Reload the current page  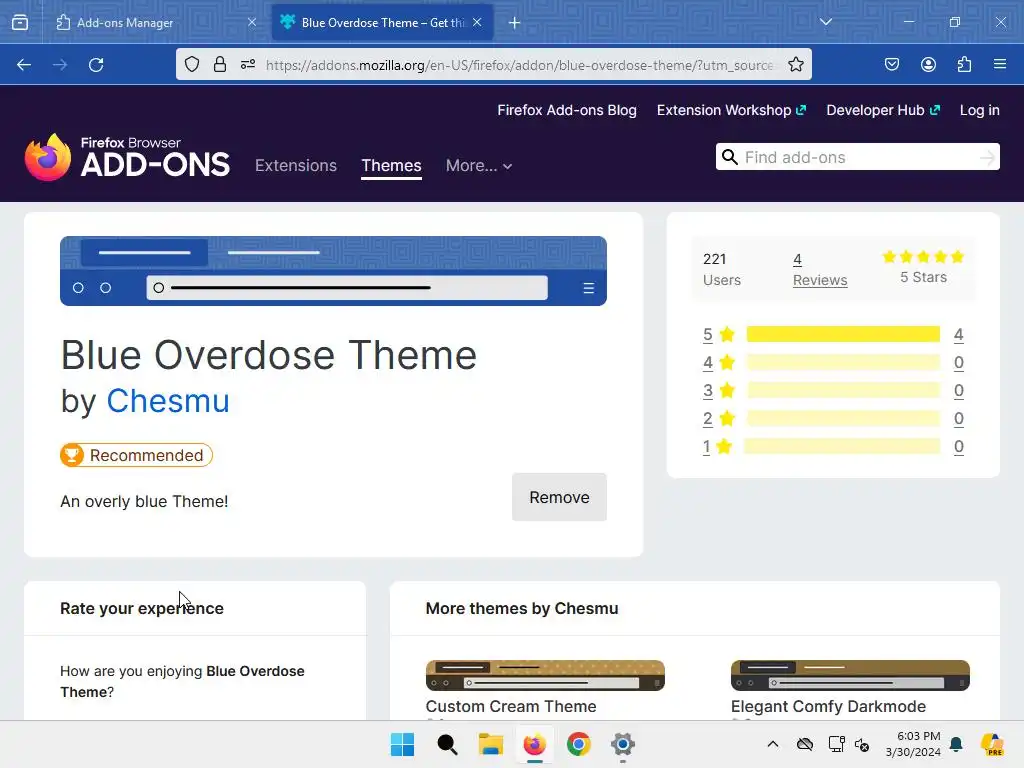[x=96, y=65]
